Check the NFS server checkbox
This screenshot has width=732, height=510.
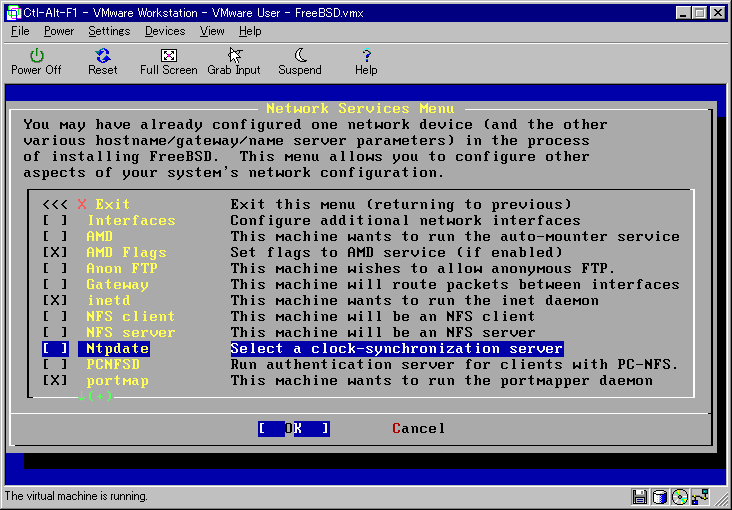pyautogui.click(x=55, y=333)
